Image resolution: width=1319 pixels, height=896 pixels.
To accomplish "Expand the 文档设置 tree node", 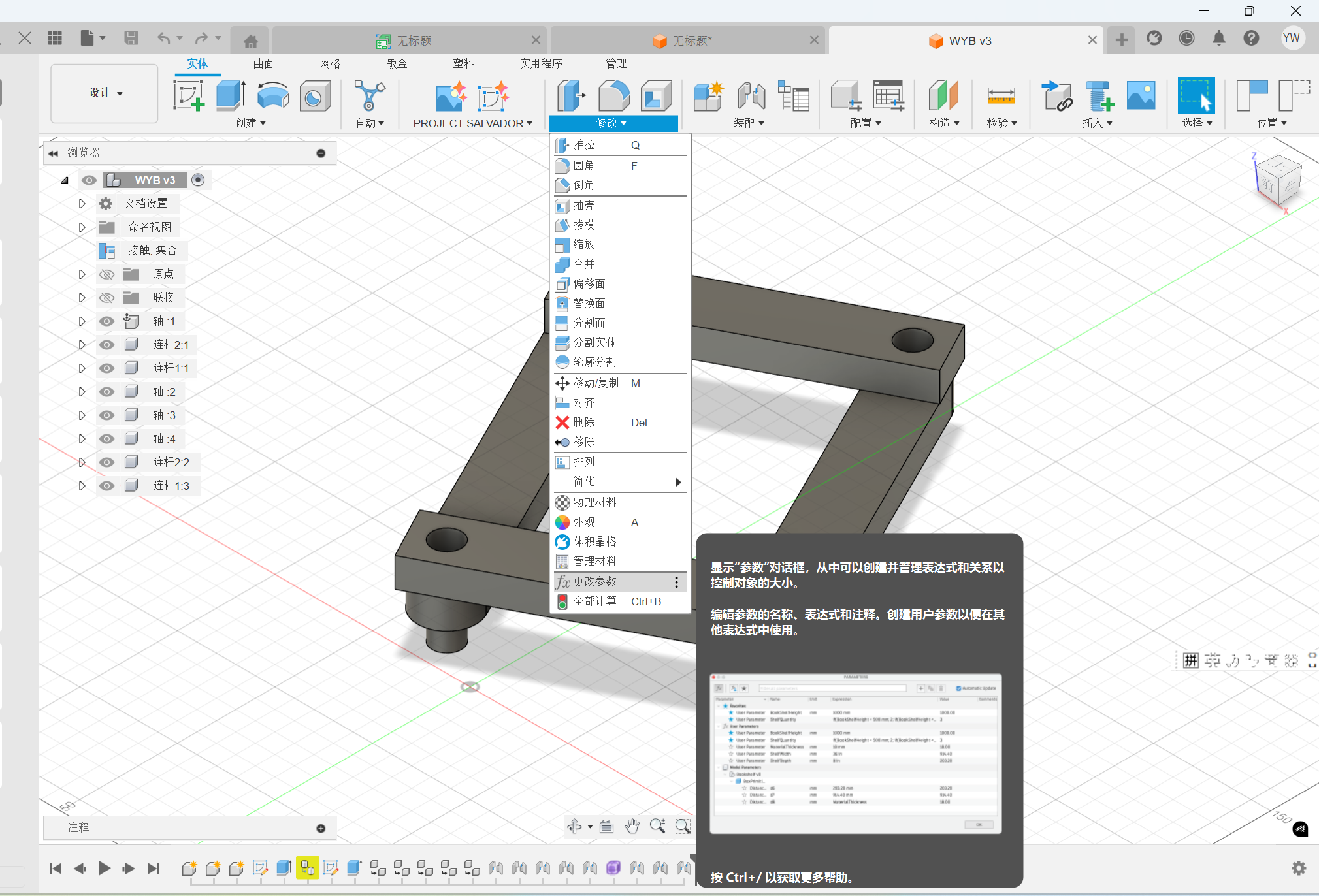I will pyautogui.click(x=82, y=204).
